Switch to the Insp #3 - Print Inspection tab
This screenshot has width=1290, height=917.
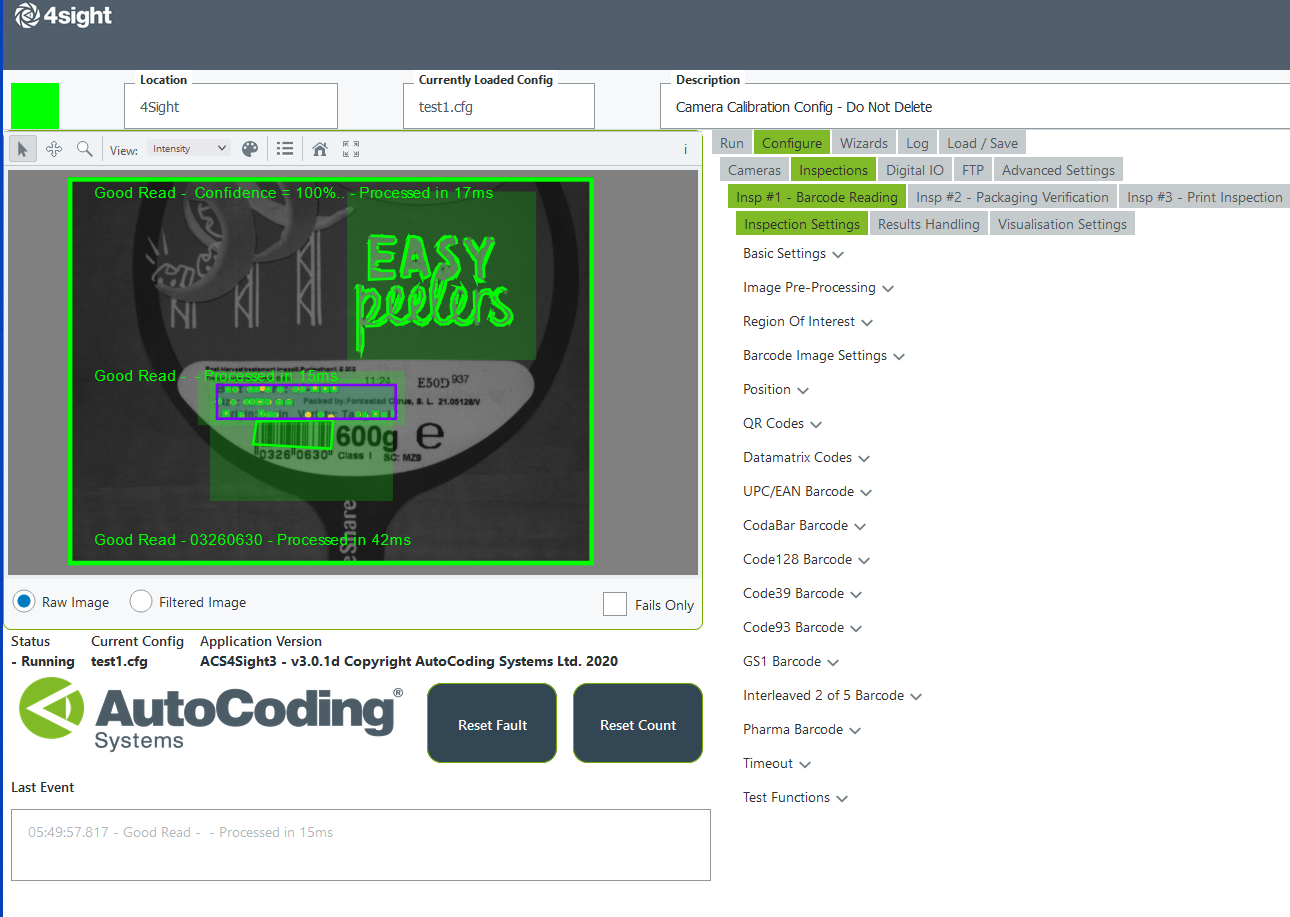pyautogui.click(x=1204, y=196)
